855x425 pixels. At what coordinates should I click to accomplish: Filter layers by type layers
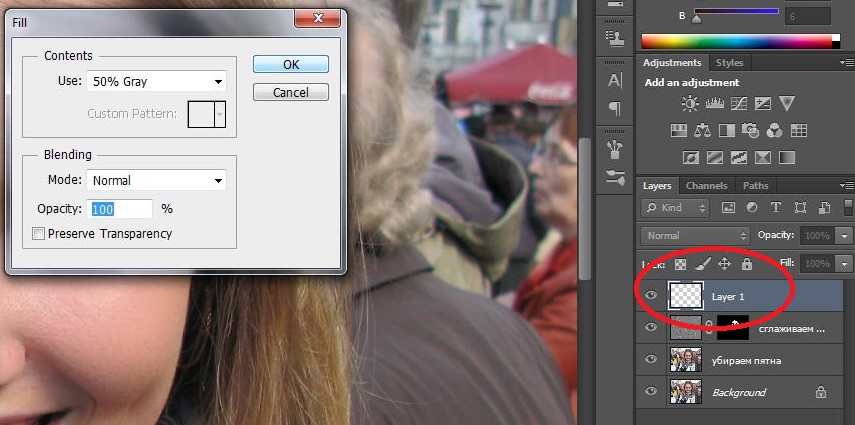point(775,208)
